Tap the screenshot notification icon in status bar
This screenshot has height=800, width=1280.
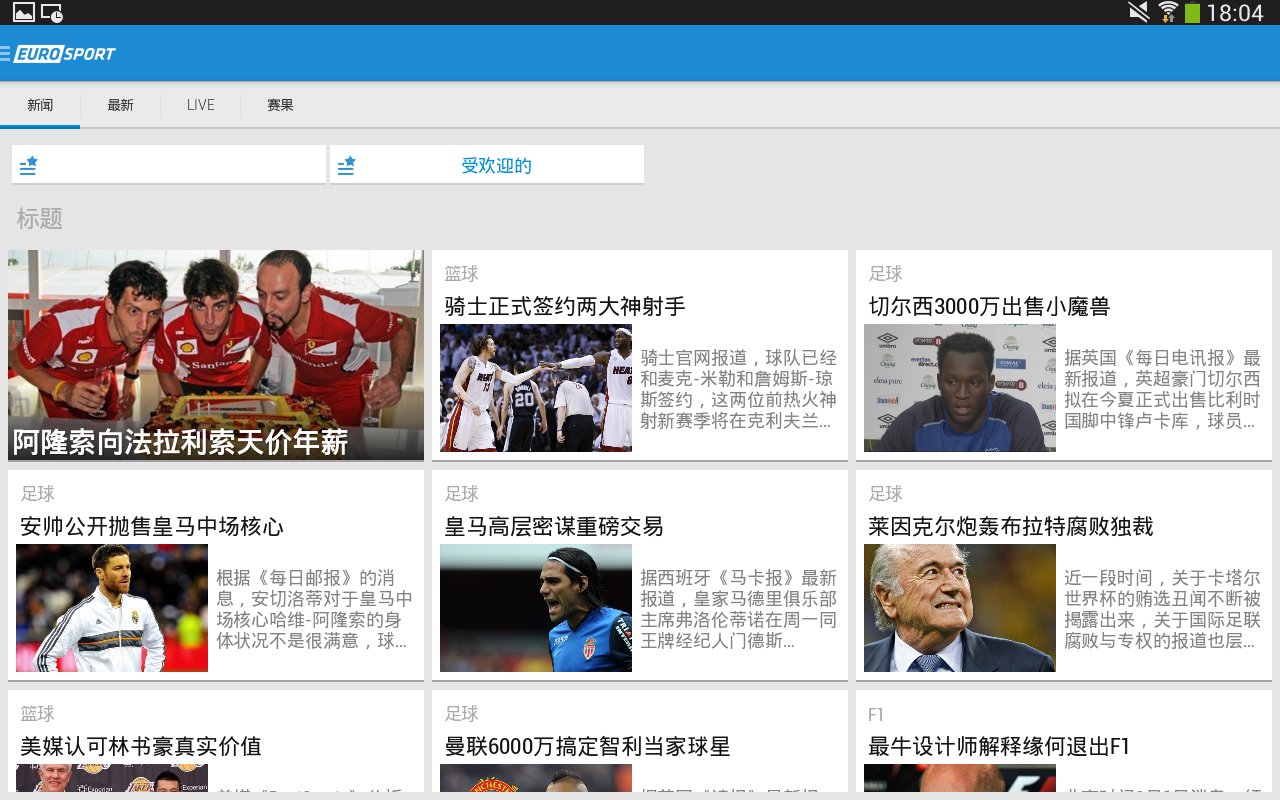pos(52,13)
